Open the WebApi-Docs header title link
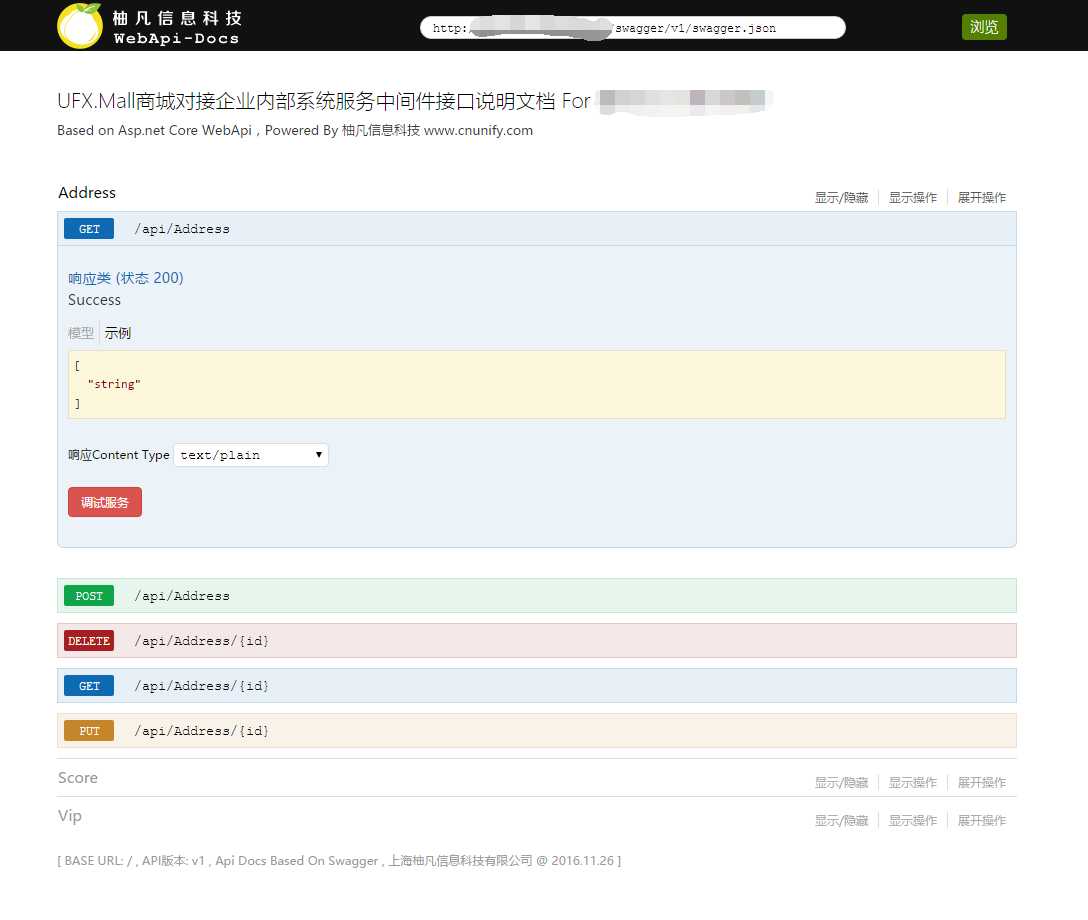 tap(176, 38)
